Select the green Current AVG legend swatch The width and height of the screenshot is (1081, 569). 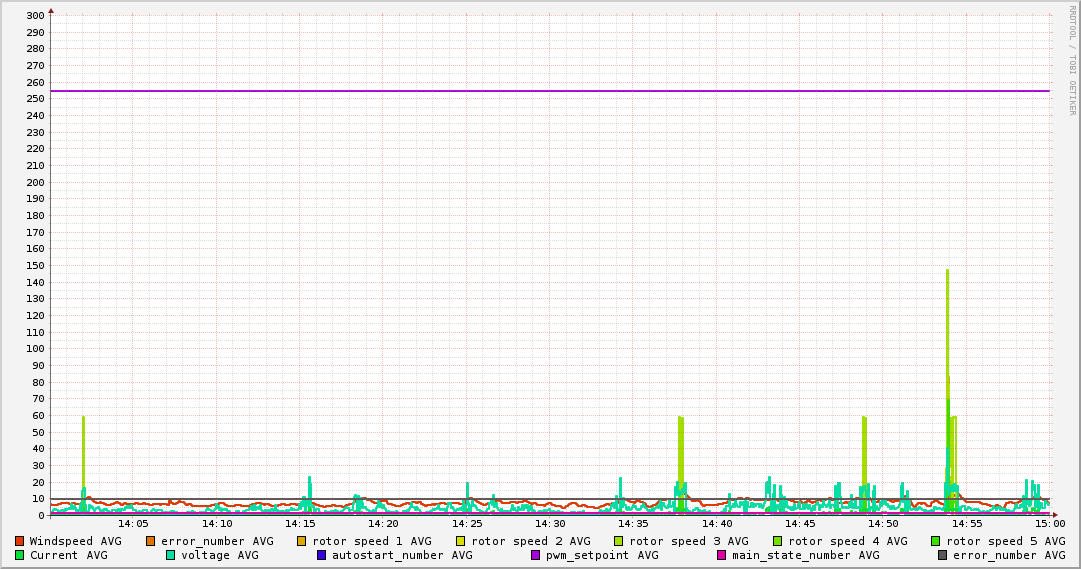tap(19, 555)
